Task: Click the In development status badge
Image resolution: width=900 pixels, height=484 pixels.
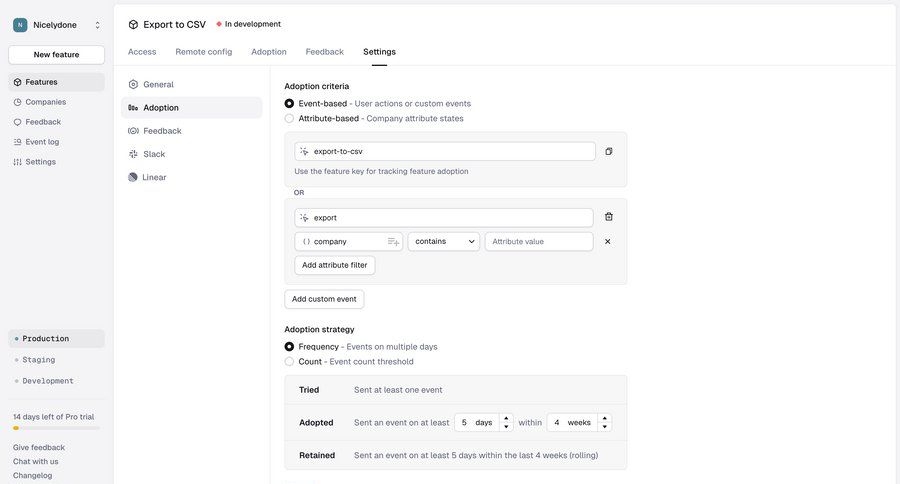Action: pos(249,24)
